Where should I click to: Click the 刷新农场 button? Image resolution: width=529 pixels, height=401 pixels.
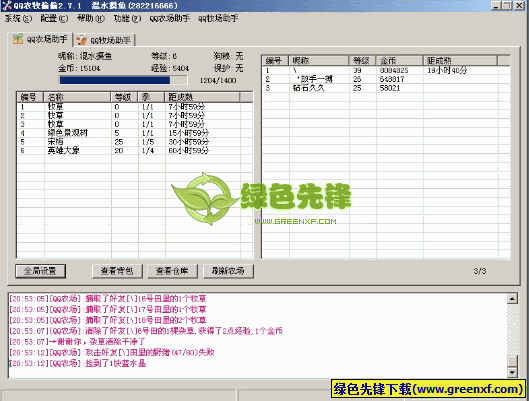[x=228, y=271]
